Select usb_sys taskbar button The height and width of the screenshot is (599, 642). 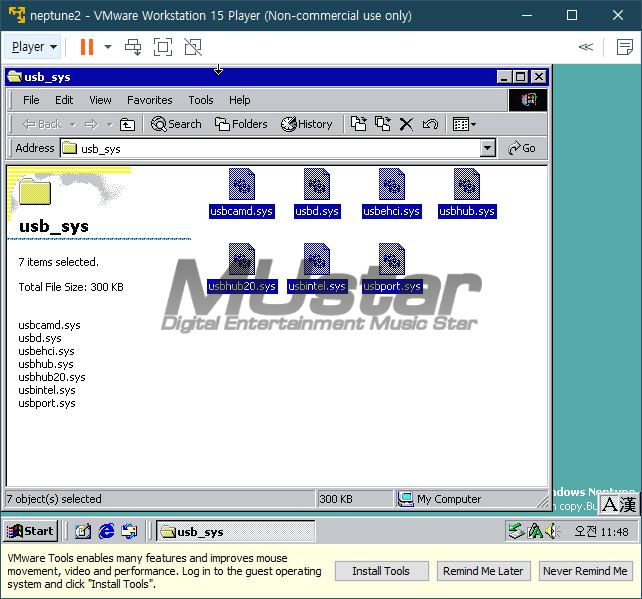point(235,531)
